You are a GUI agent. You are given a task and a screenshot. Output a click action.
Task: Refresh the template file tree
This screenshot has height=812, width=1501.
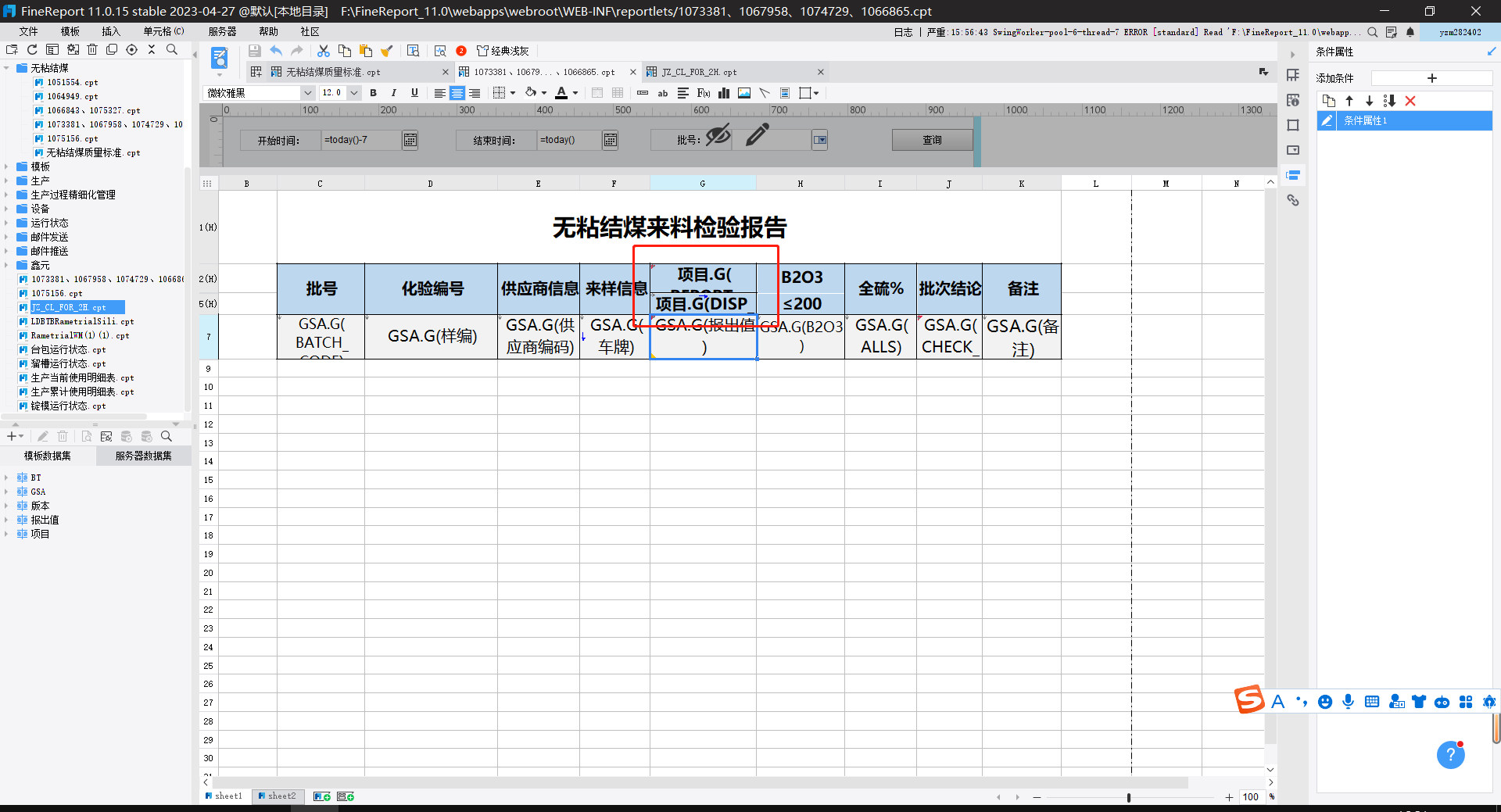(x=32, y=50)
